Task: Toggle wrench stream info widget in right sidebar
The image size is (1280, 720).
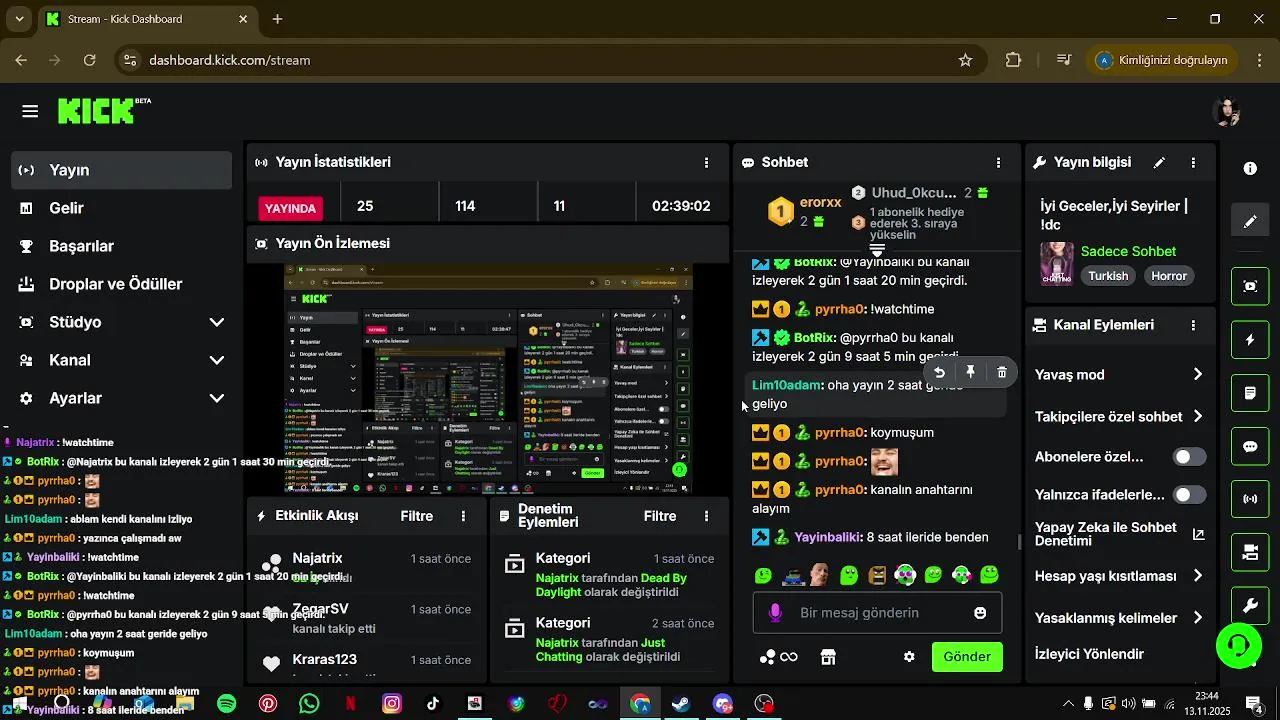Action: tap(1250, 605)
